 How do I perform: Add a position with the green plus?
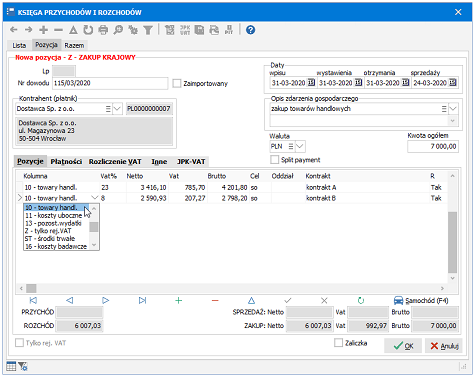(179, 300)
